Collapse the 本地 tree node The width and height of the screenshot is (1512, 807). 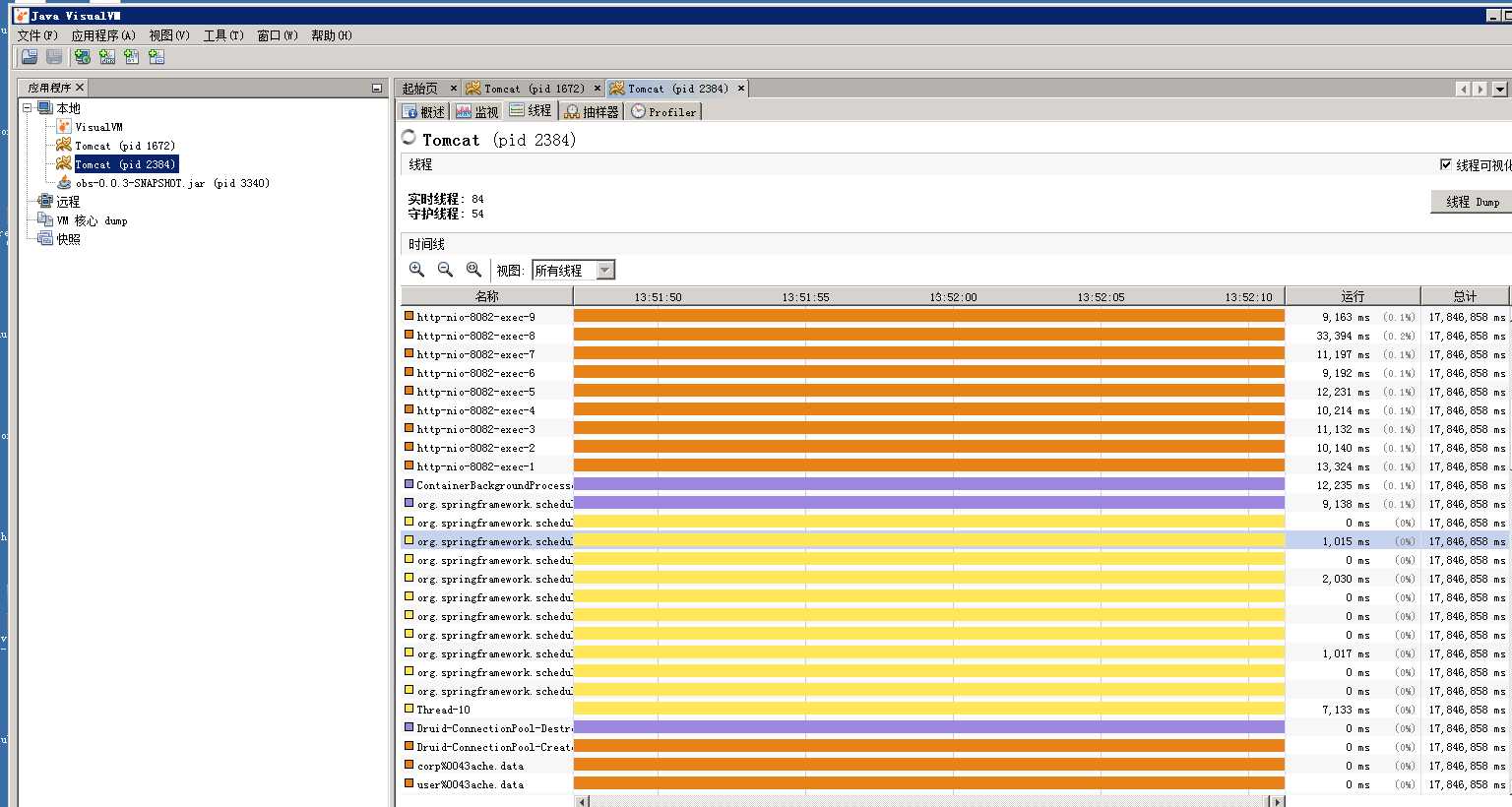tap(28, 108)
